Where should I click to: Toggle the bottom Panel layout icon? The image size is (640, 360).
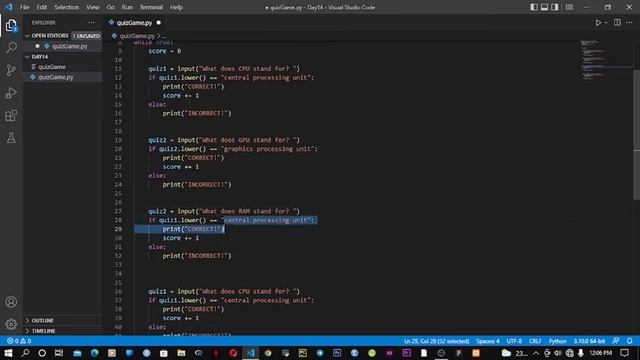click(544, 7)
